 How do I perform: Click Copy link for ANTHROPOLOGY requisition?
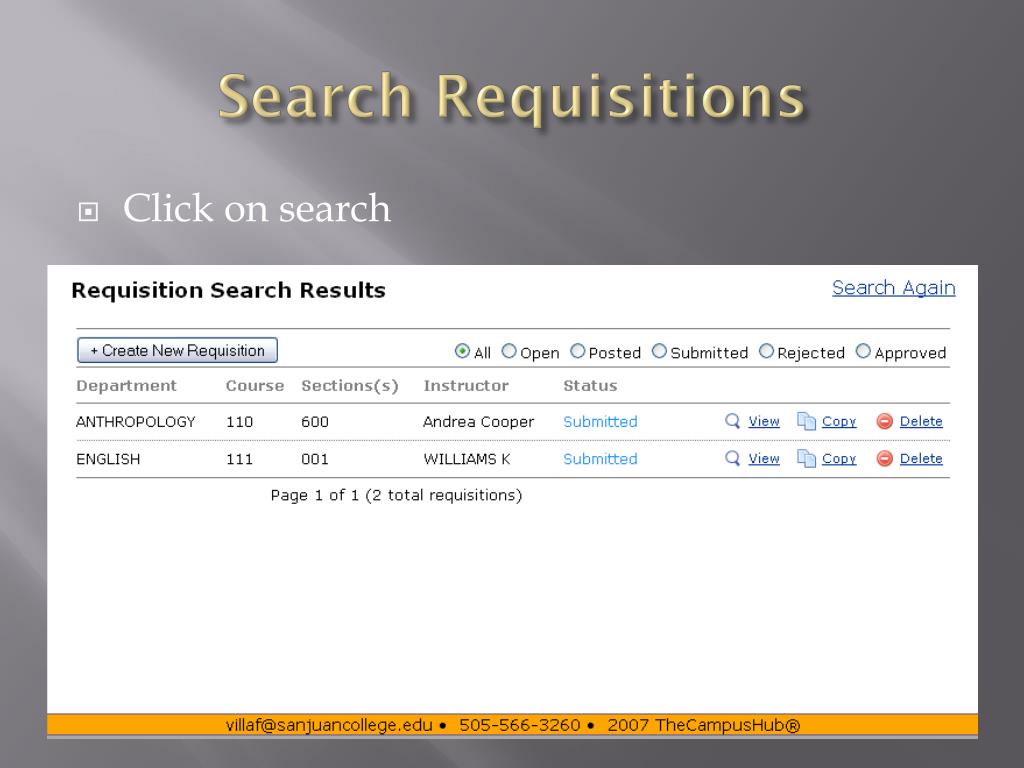839,422
